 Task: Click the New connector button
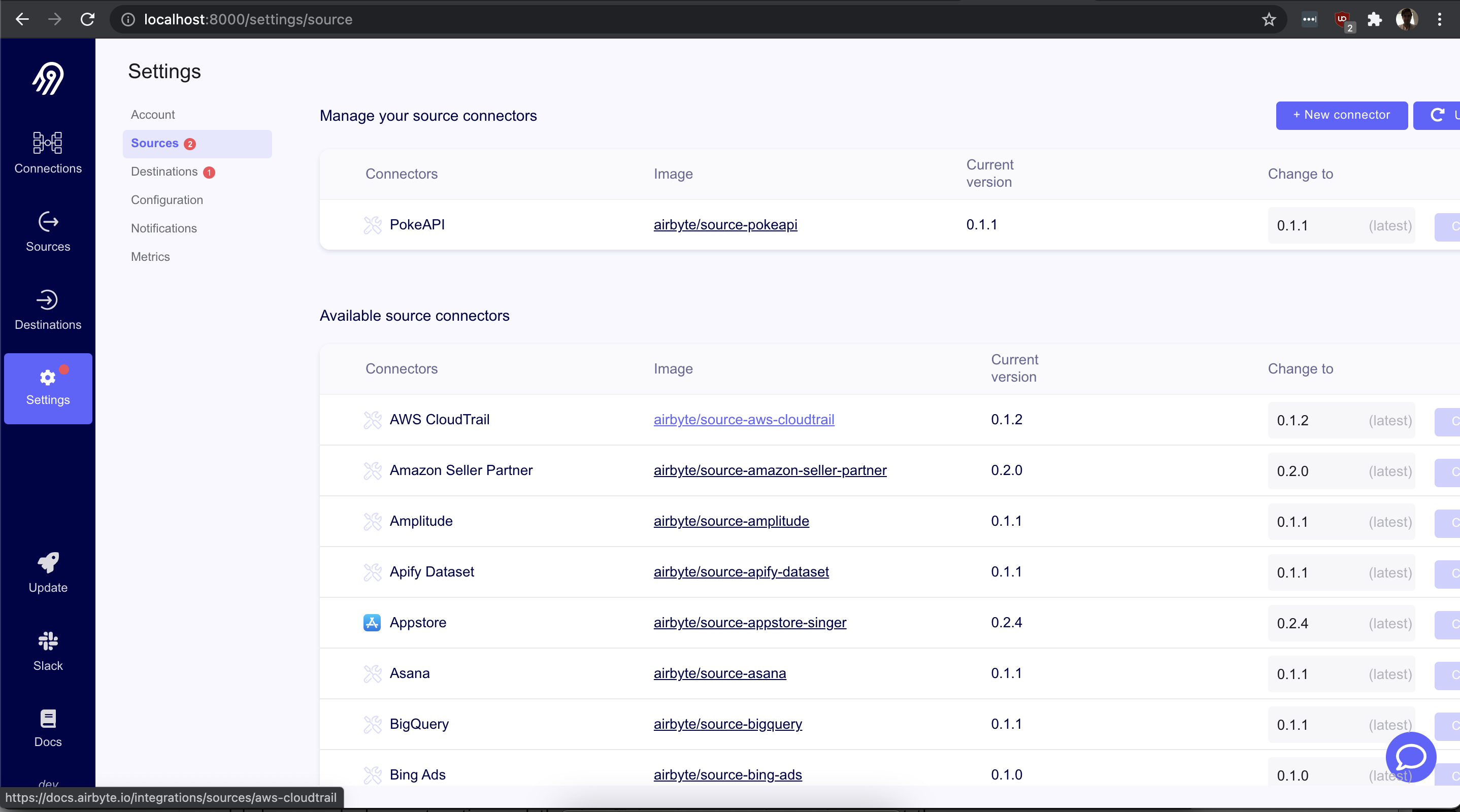click(1342, 115)
